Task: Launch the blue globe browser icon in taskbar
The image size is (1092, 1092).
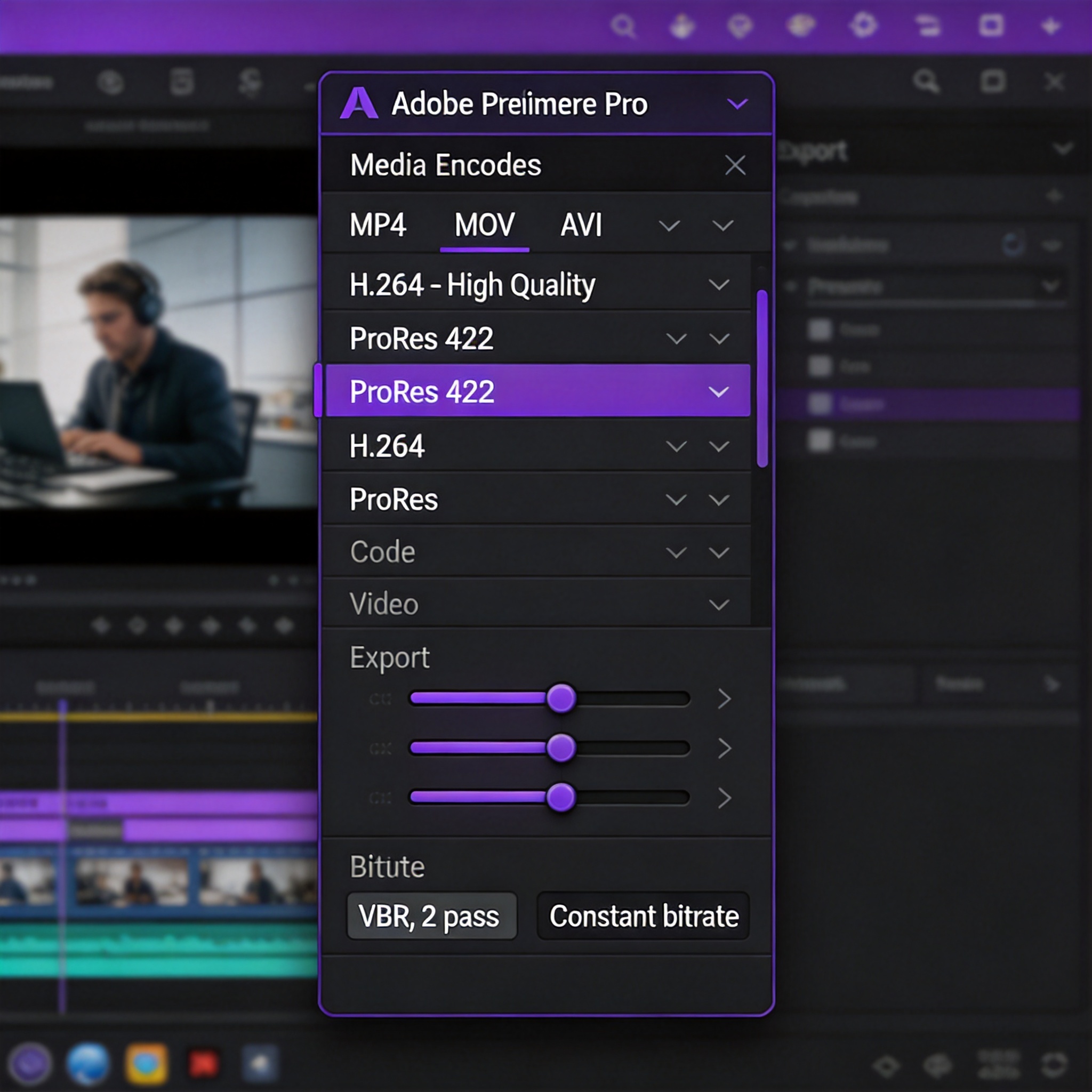Action: pyautogui.click(x=88, y=1064)
